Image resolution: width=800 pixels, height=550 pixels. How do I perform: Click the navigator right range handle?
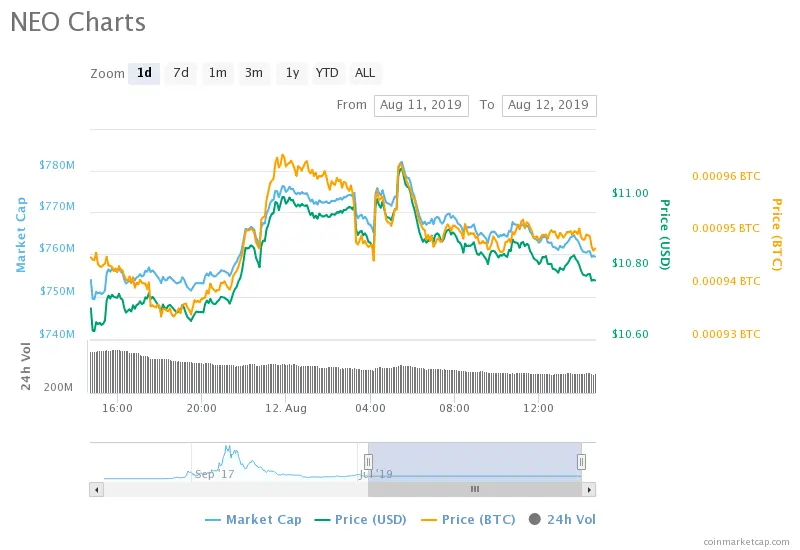[x=581, y=462]
